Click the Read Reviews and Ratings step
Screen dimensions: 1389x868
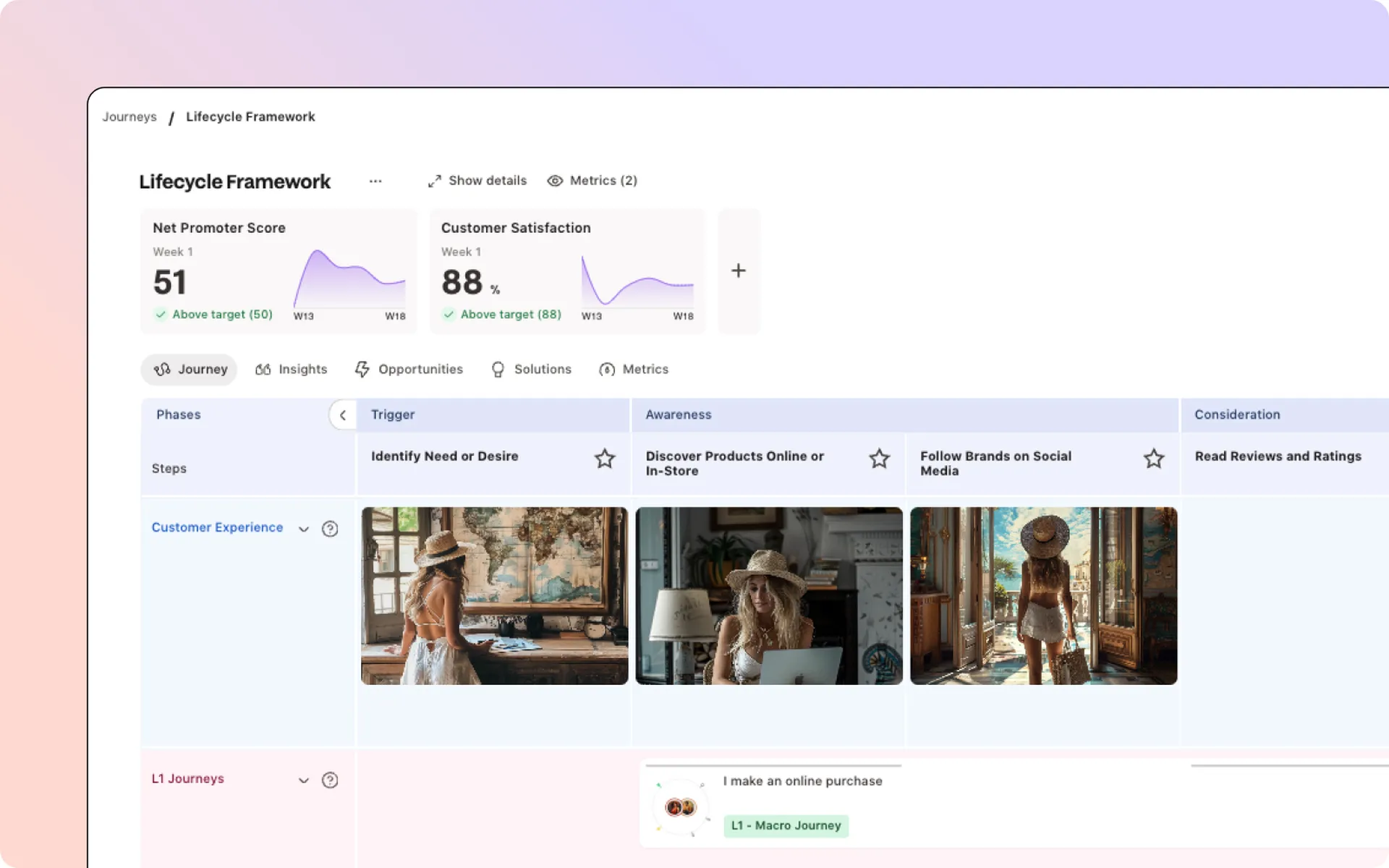1278,456
